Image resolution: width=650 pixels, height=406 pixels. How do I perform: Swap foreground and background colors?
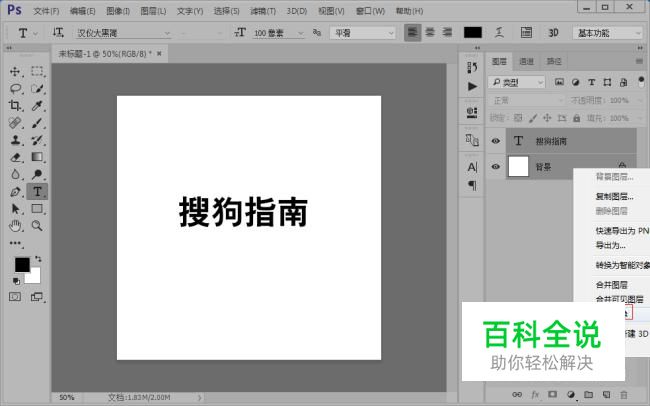tap(38, 259)
